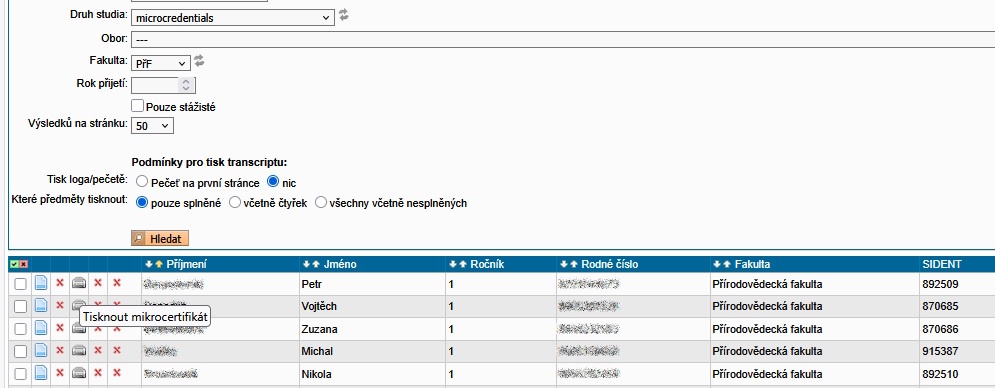Click the Ročník value in Zuzana's row
This screenshot has height=388, width=995.
pyautogui.click(x=451, y=330)
